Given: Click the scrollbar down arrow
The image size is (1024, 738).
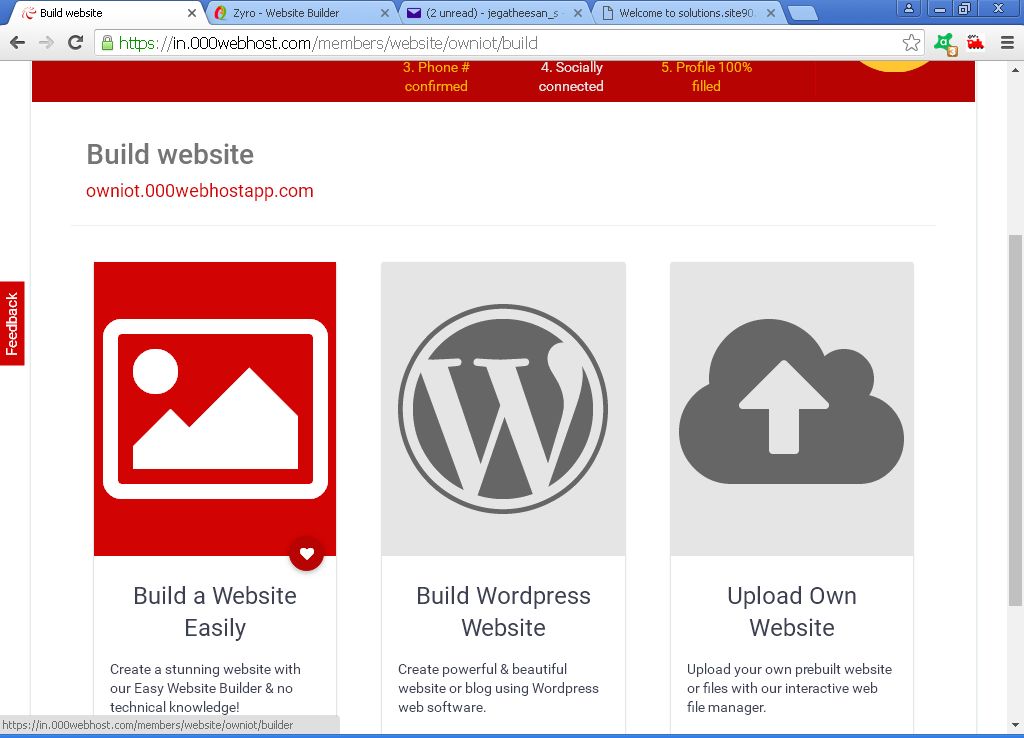Looking at the screenshot, I should click(1015, 725).
